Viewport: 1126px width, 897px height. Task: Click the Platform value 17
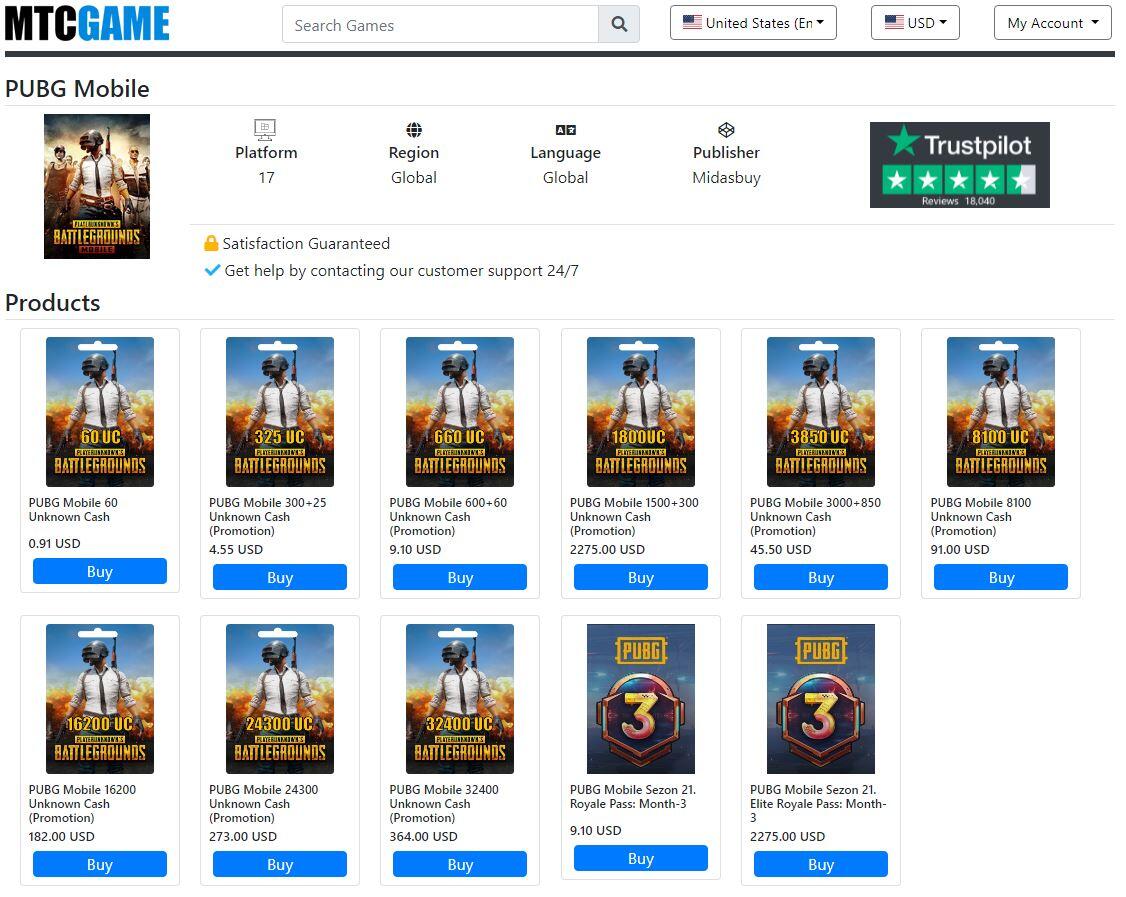pyautogui.click(x=266, y=177)
